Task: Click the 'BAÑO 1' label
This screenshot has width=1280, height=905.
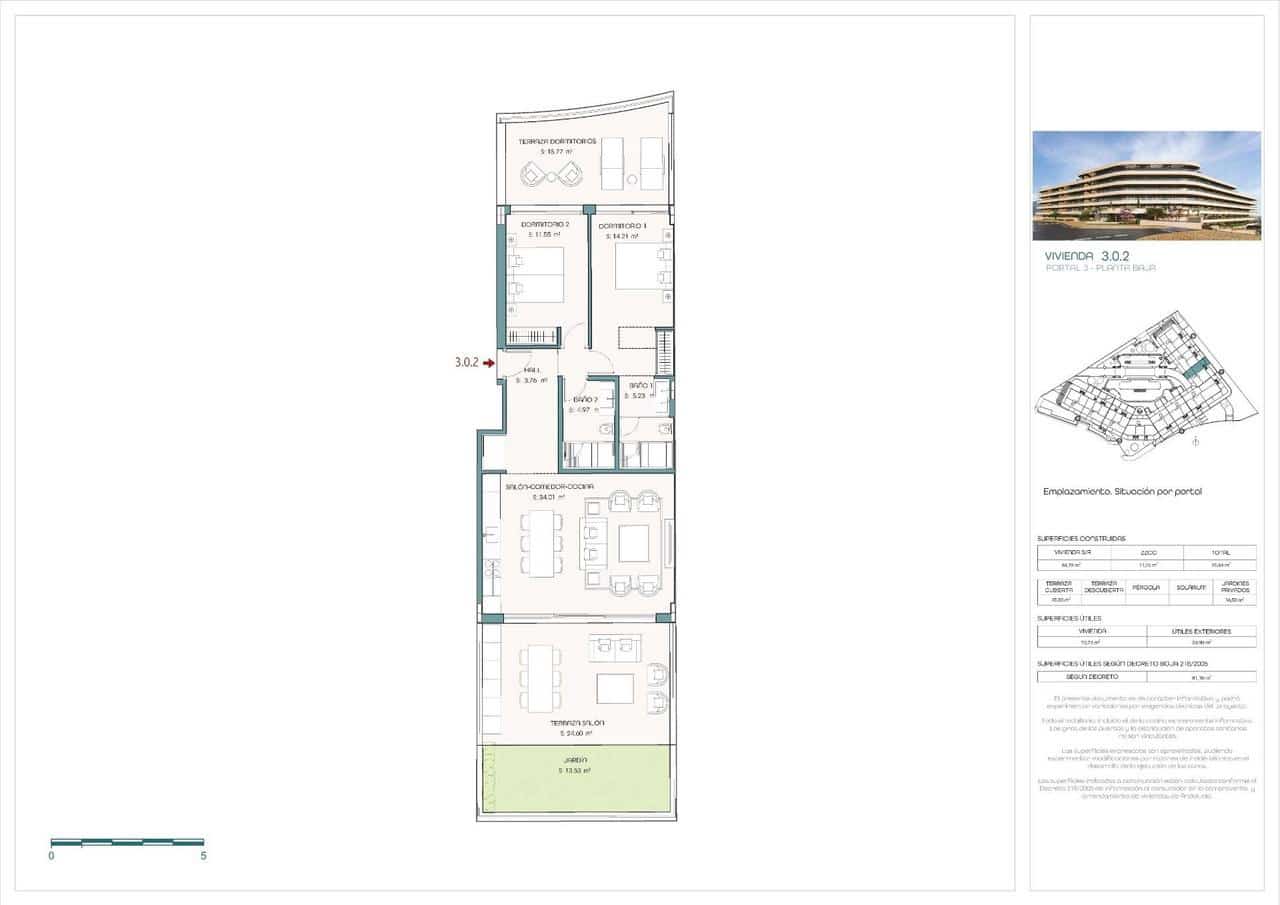Action: click(x=641, y=385)
